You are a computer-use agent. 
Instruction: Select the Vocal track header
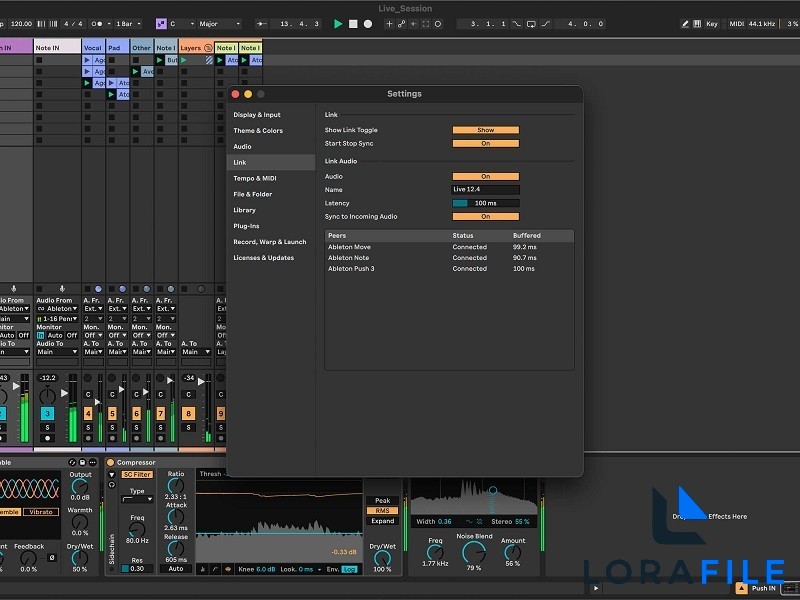[93, 47]
